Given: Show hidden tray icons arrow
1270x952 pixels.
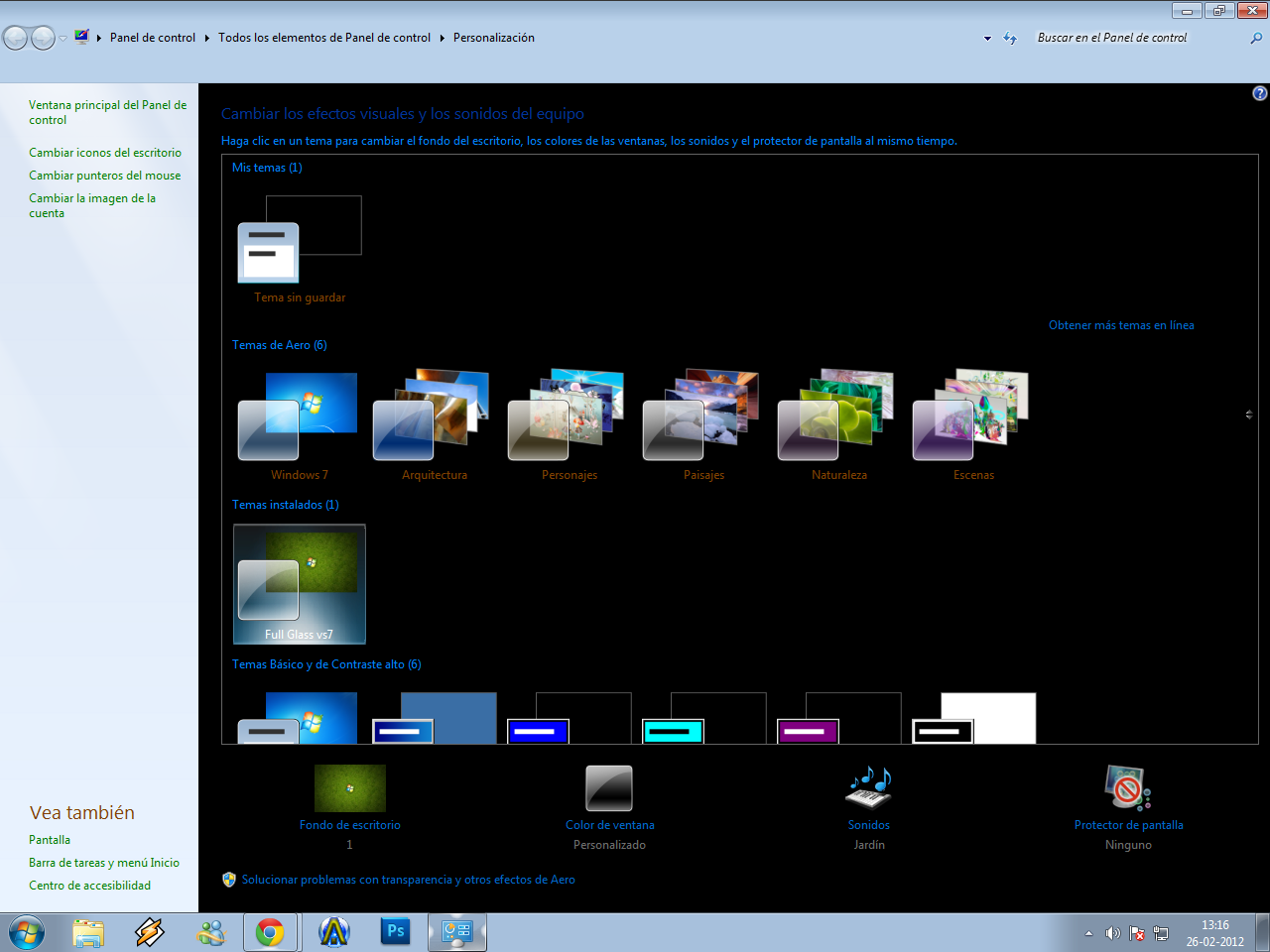Looking at the screenshot, I should pyautogui.click(x=1088, y=933).
